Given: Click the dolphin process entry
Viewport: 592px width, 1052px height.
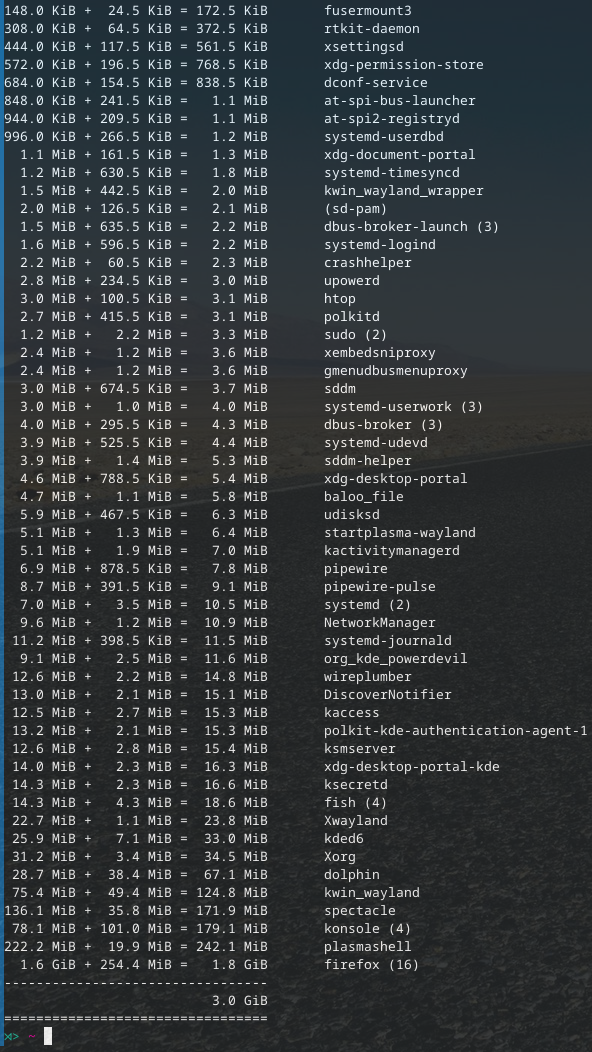Looking at the screenshot, I should pos(352,874).
